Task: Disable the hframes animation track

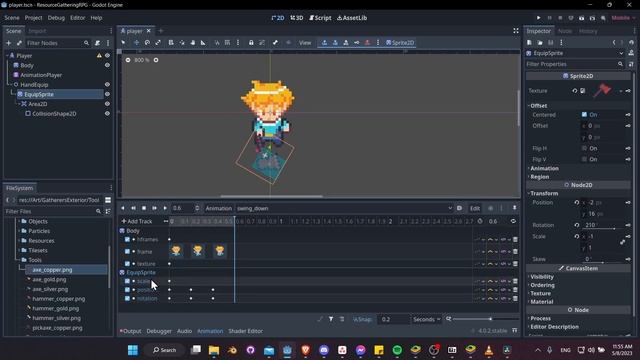Action: pos(127,240)
